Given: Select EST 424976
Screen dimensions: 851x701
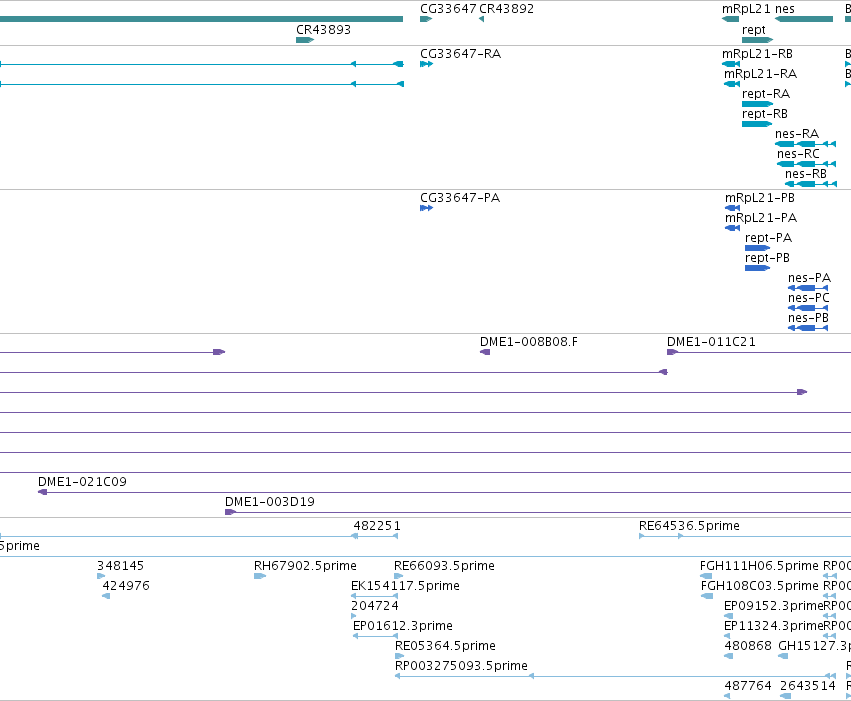Looking at the screenshot, I should 126,586.
